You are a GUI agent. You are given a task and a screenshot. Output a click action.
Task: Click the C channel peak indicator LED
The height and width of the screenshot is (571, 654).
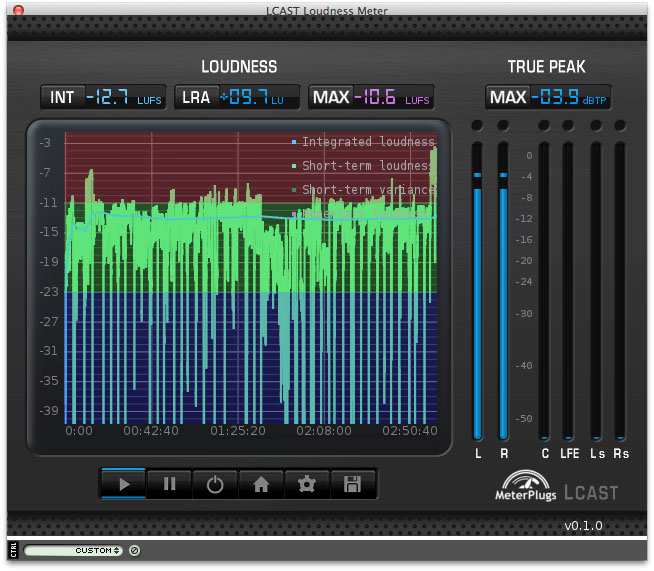544,125
